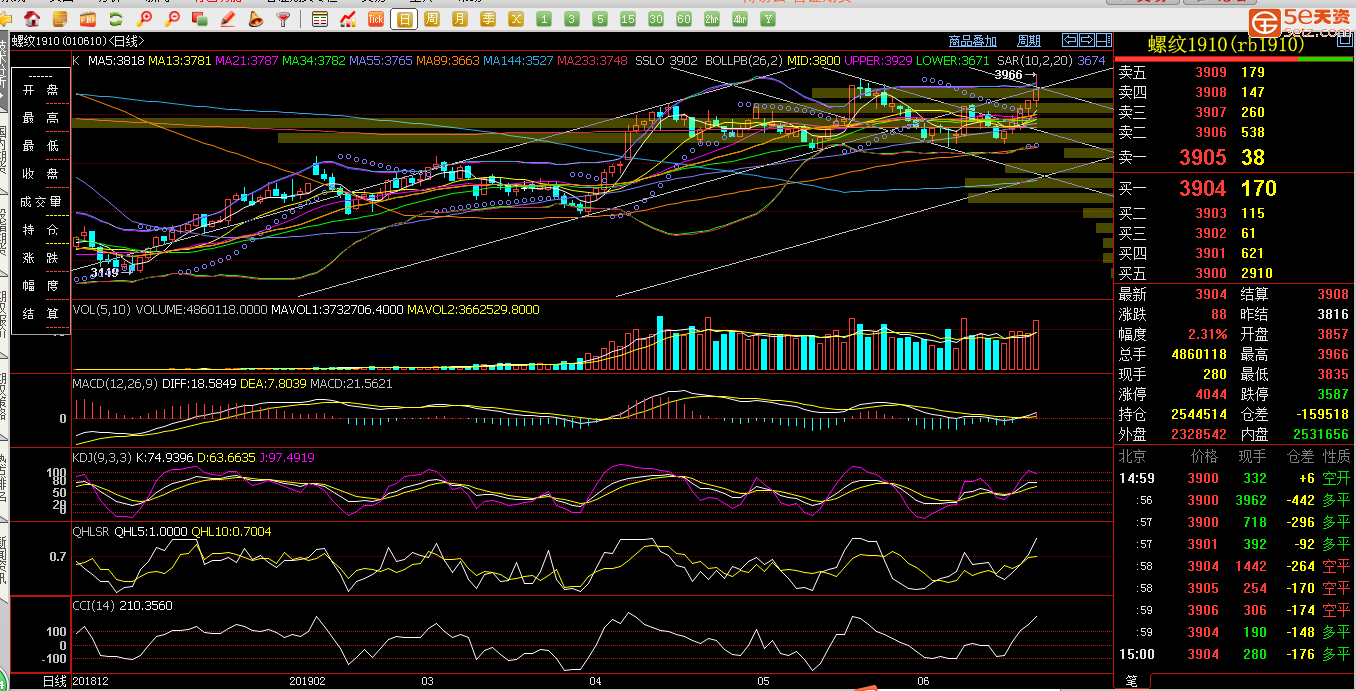Click the 卖一 price 3905
Viewport: 1356px width, 691px height.
coord(1202,157)
